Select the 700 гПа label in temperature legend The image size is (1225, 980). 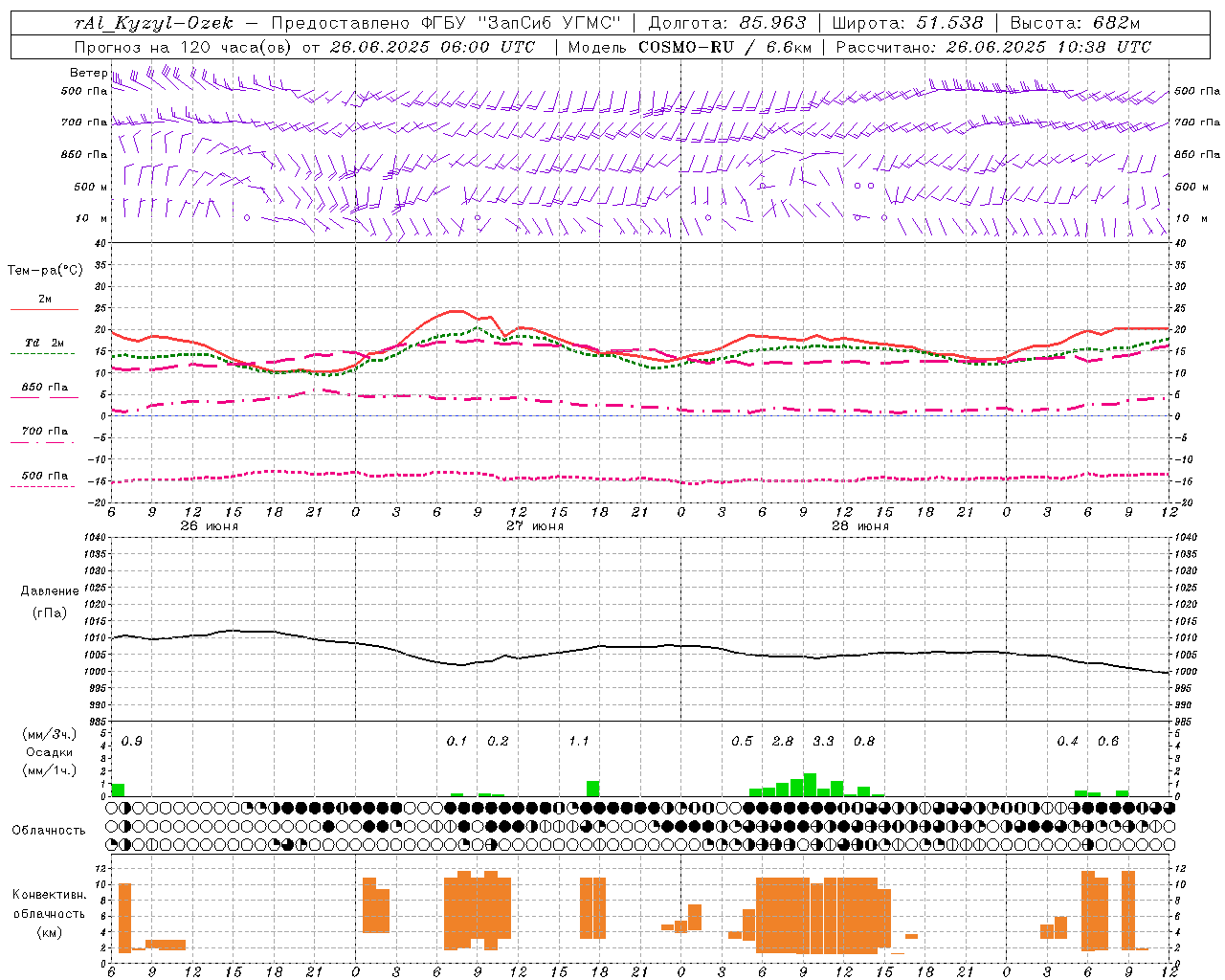pos(44,432)
